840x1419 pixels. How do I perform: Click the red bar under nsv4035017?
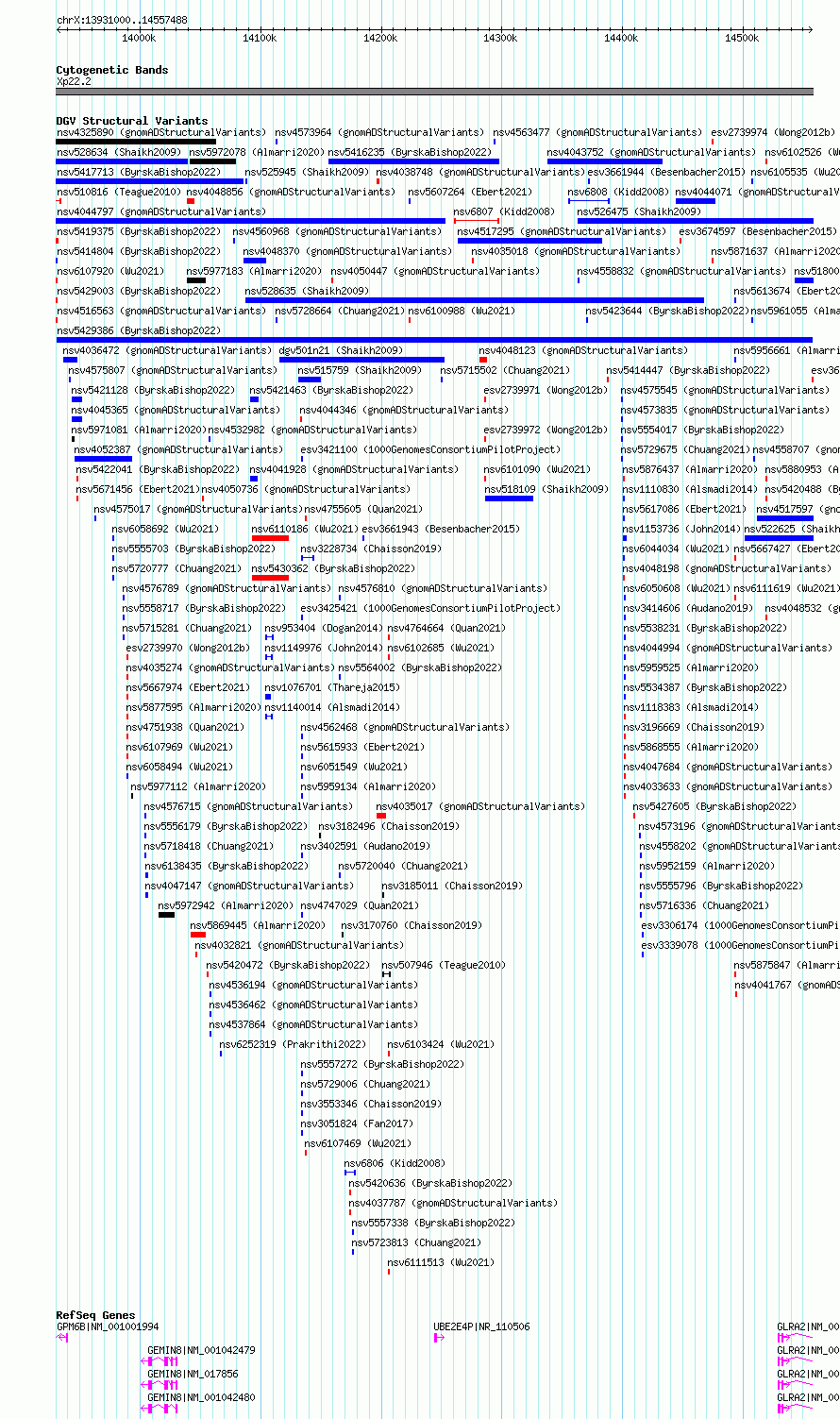pyautogui.click(x=381, y=816)
